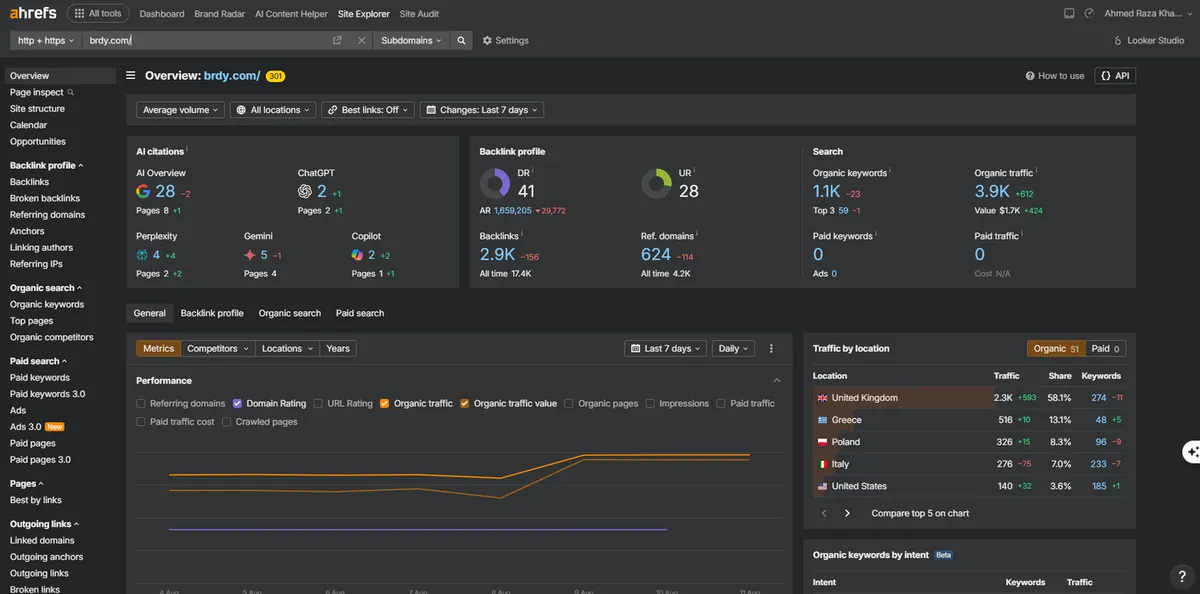Select Paid traffic toggle in location panel
The image size is (1200, 594).
pos(1105,349)
